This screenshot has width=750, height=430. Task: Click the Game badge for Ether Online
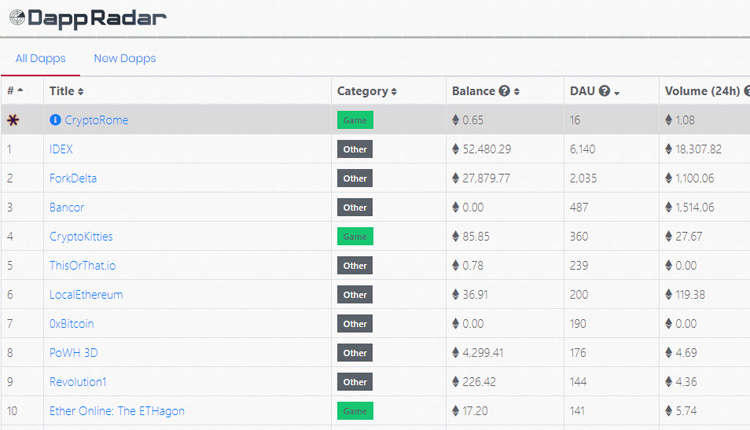[355, 411]
